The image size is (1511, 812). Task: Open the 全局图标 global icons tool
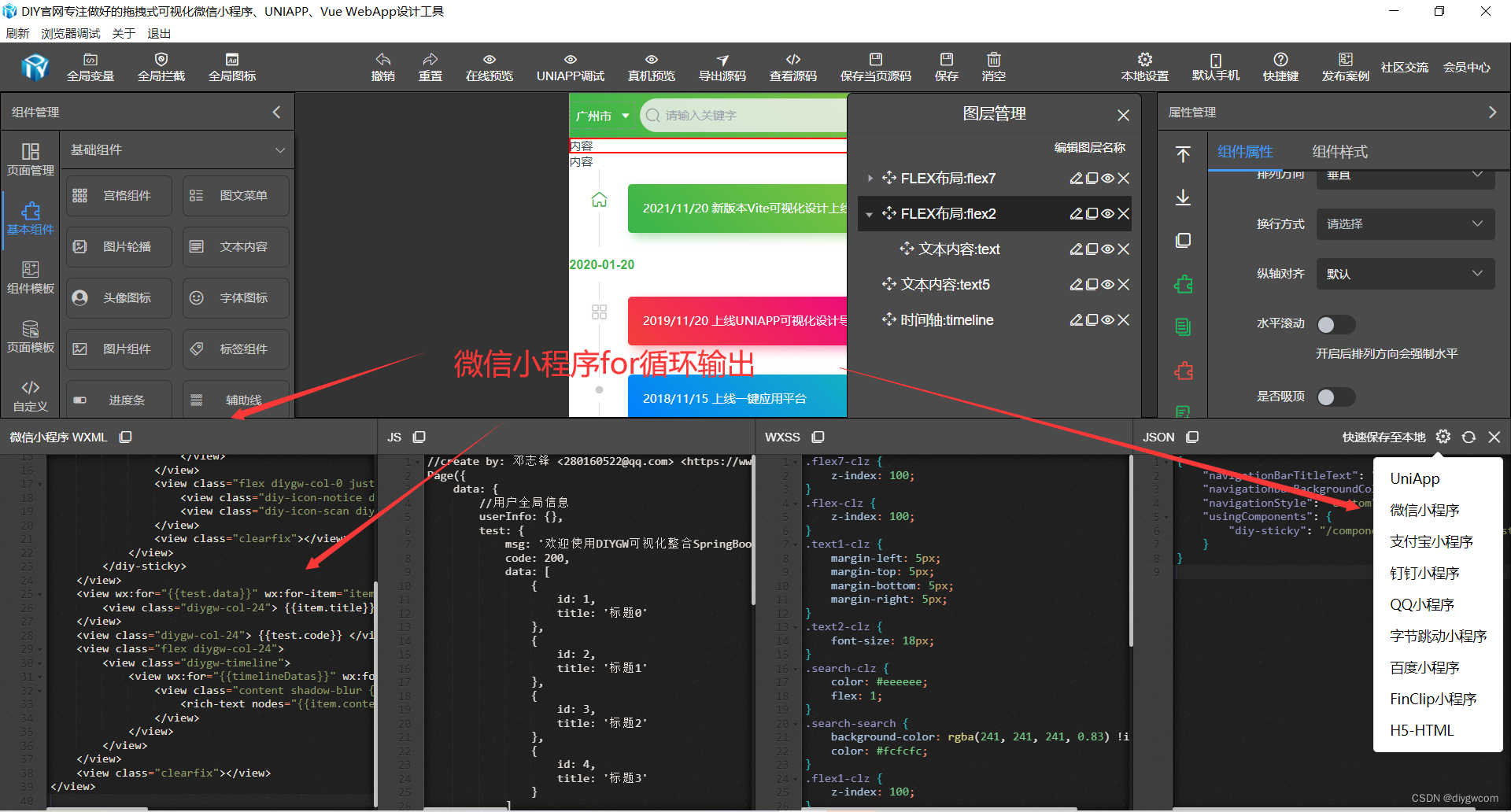tap(232, 67)
